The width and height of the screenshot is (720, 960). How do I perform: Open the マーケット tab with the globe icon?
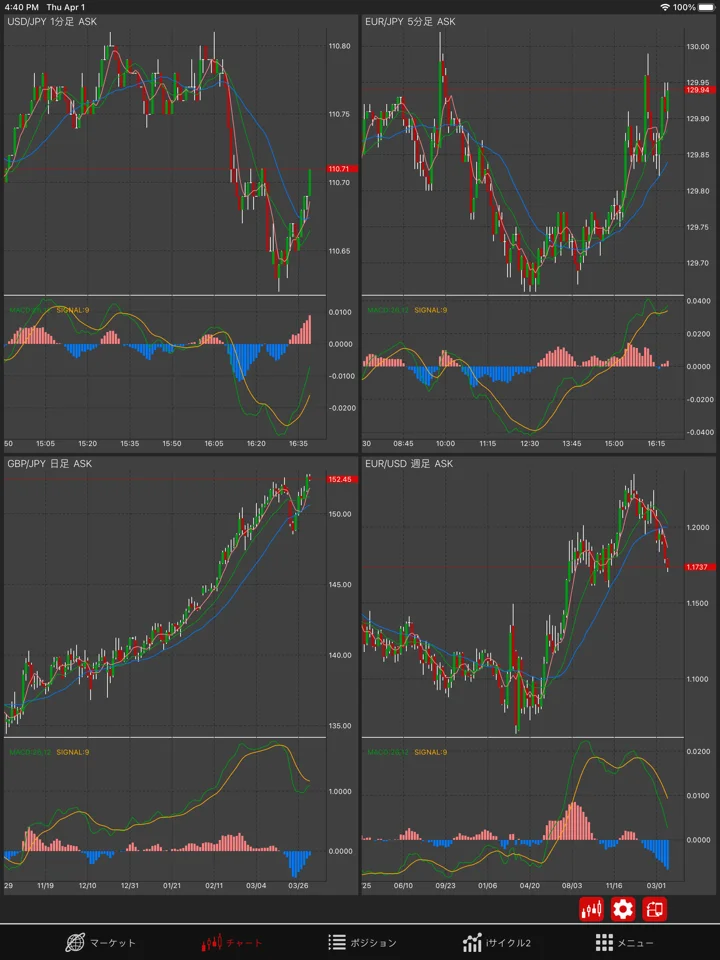(x=100, y=942)
